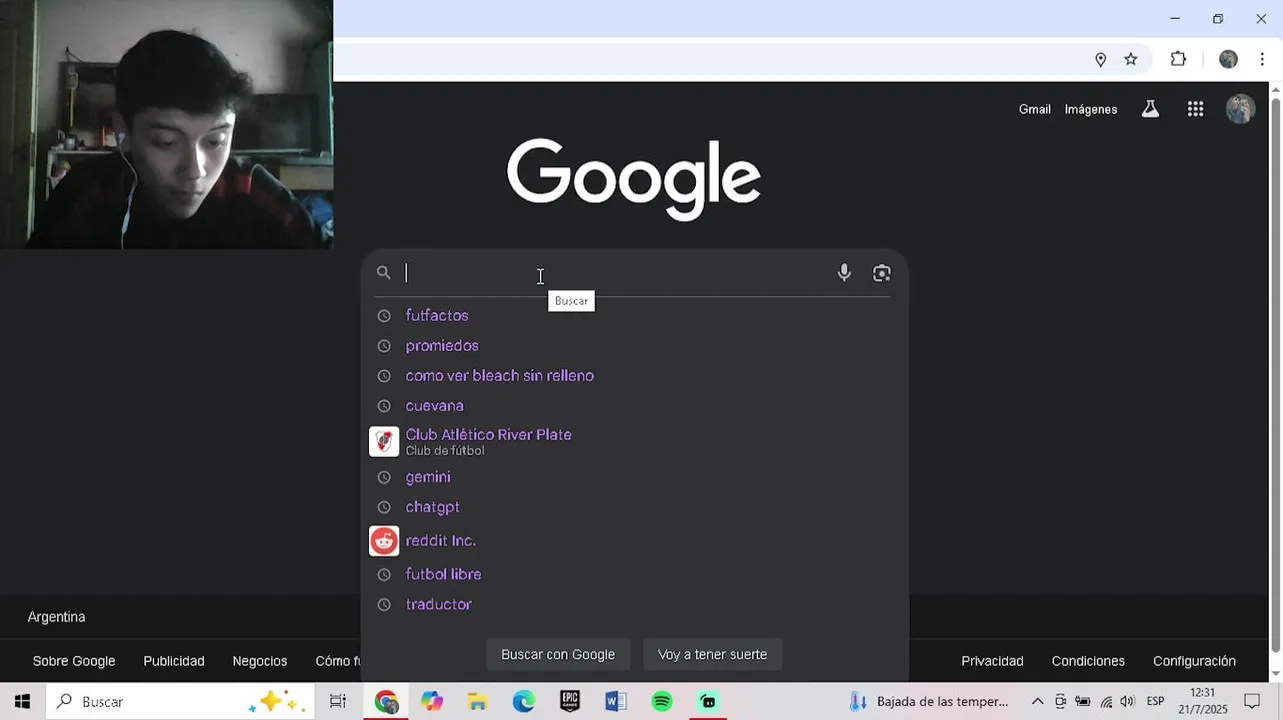The width and height of the screenshot is (1283, 720).
Task: Open Chrome from the taskbar
Action: click(386, 702)
